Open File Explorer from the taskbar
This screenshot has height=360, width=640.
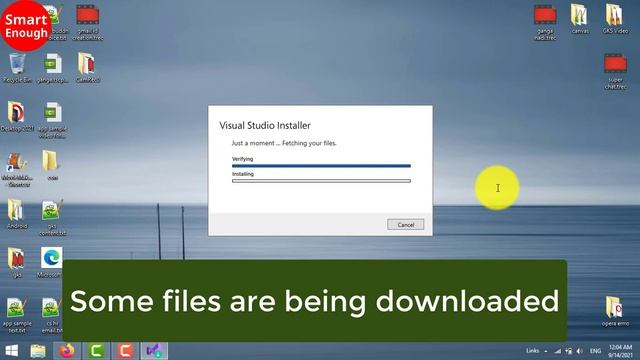coord(38,351)
